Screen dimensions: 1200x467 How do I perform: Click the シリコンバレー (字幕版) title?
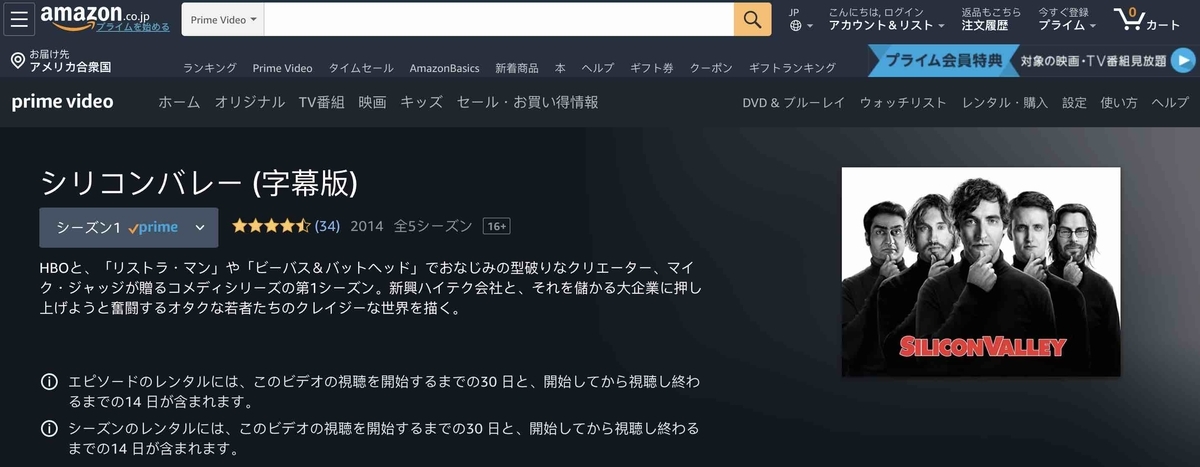(x=198, y=182)
